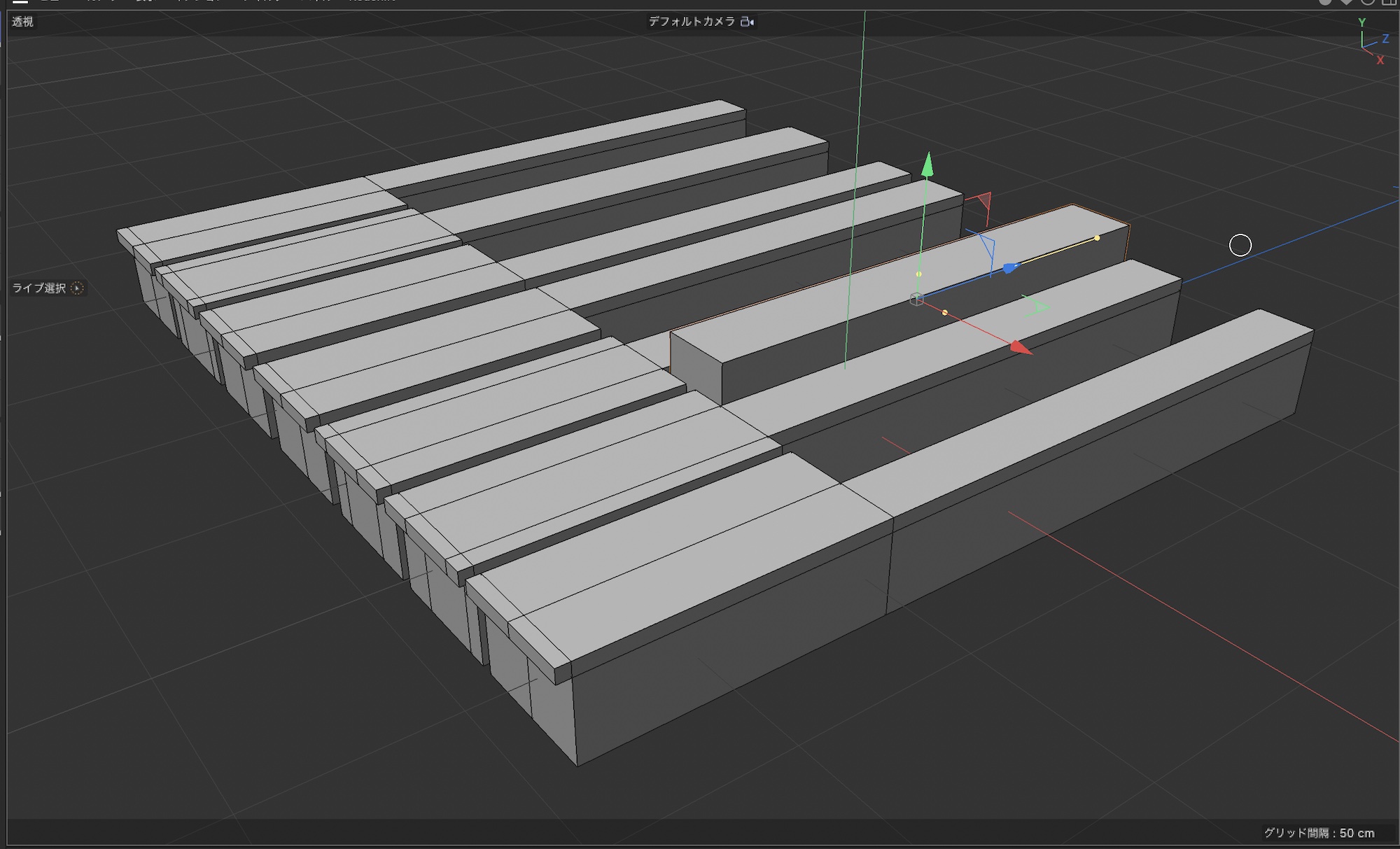This screenshot has width=1400, height=849.
Task: Open the デフォルトカメラ camera label
Action: tap(691, 22)
